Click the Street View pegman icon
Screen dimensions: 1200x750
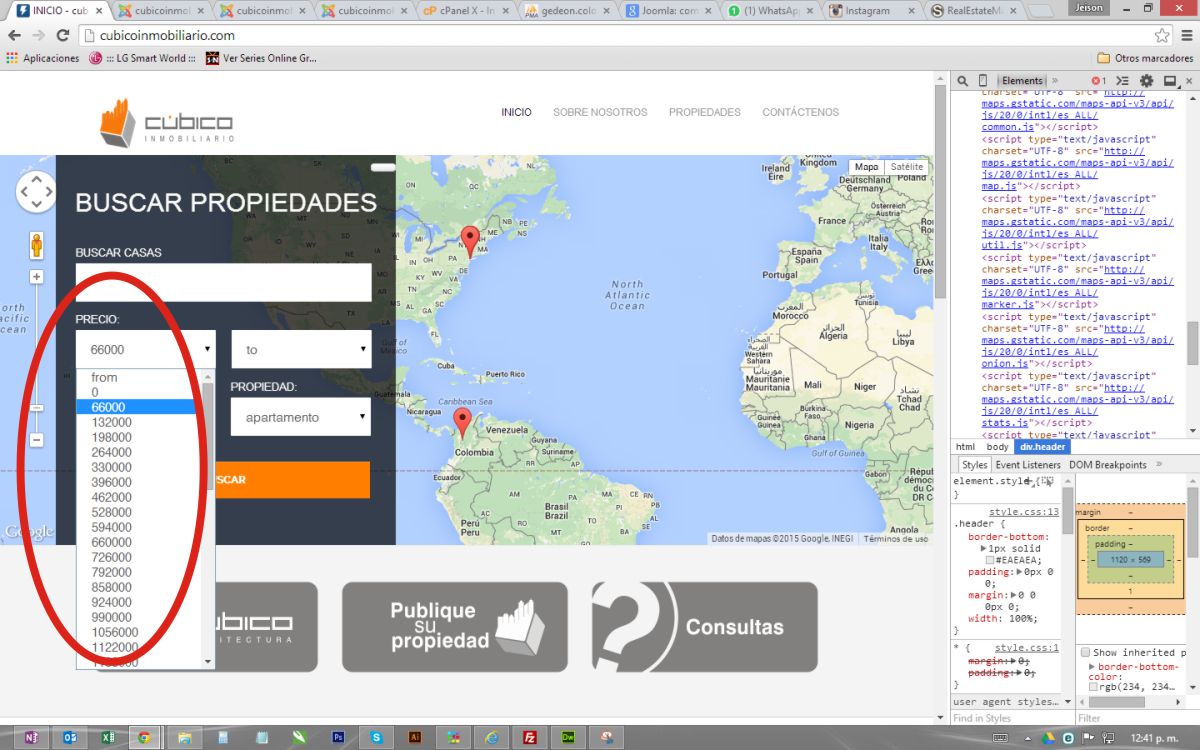(x=37, y=246)
